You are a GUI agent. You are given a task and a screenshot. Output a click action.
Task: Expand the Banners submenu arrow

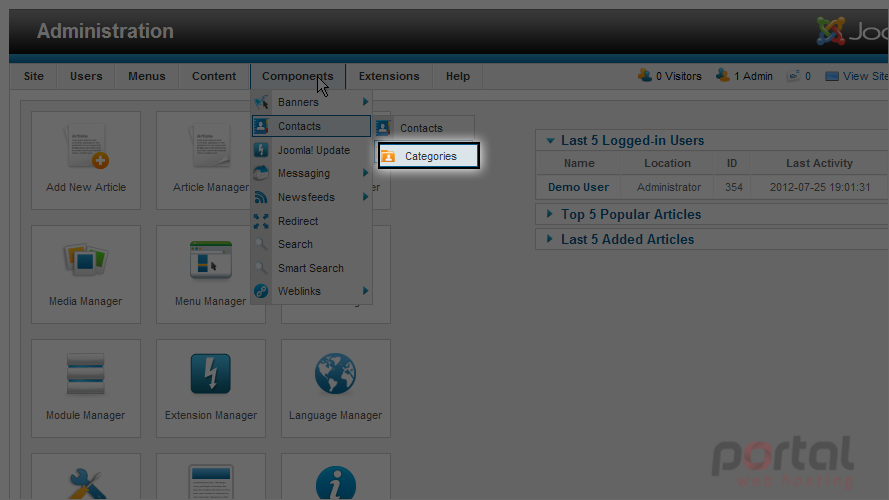(x=365, y=102)
